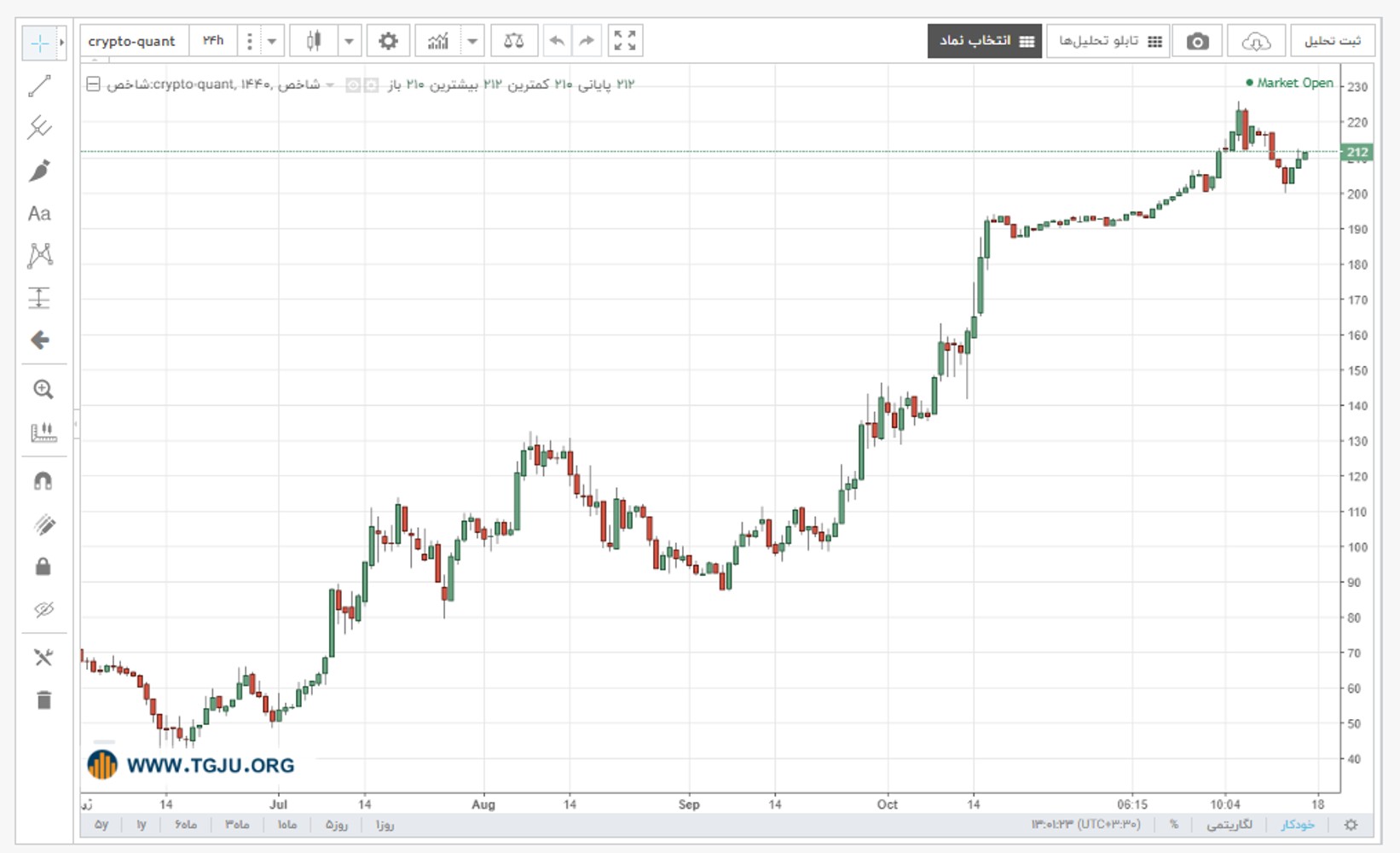Select the 1y time range

click(x=142, y=825)
